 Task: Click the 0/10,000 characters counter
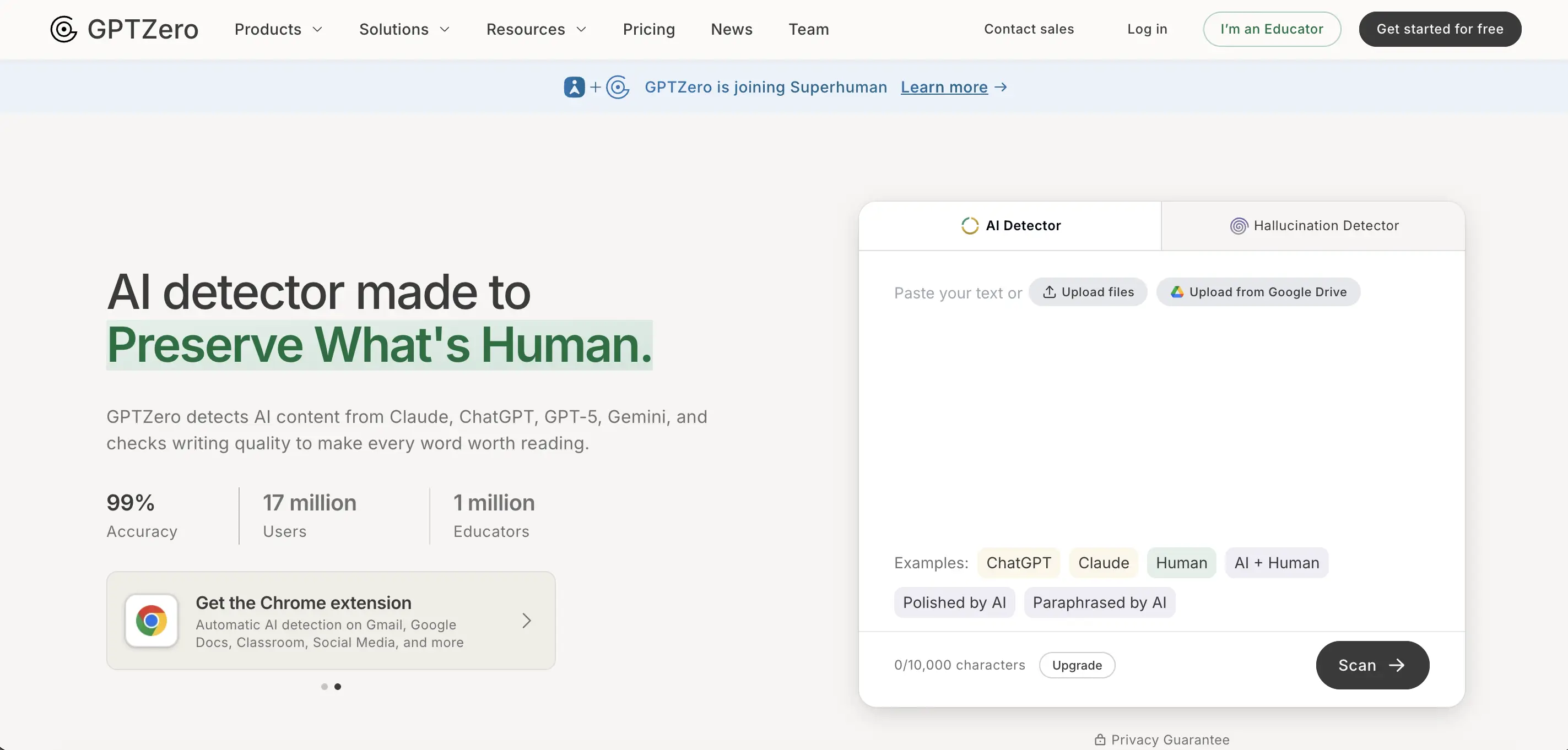point(959,665)
